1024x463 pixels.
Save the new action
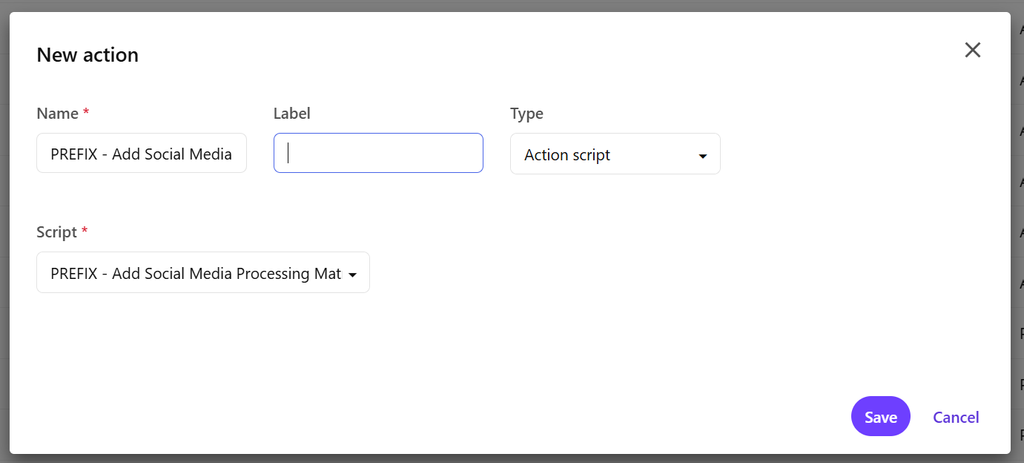pos(880,417)
